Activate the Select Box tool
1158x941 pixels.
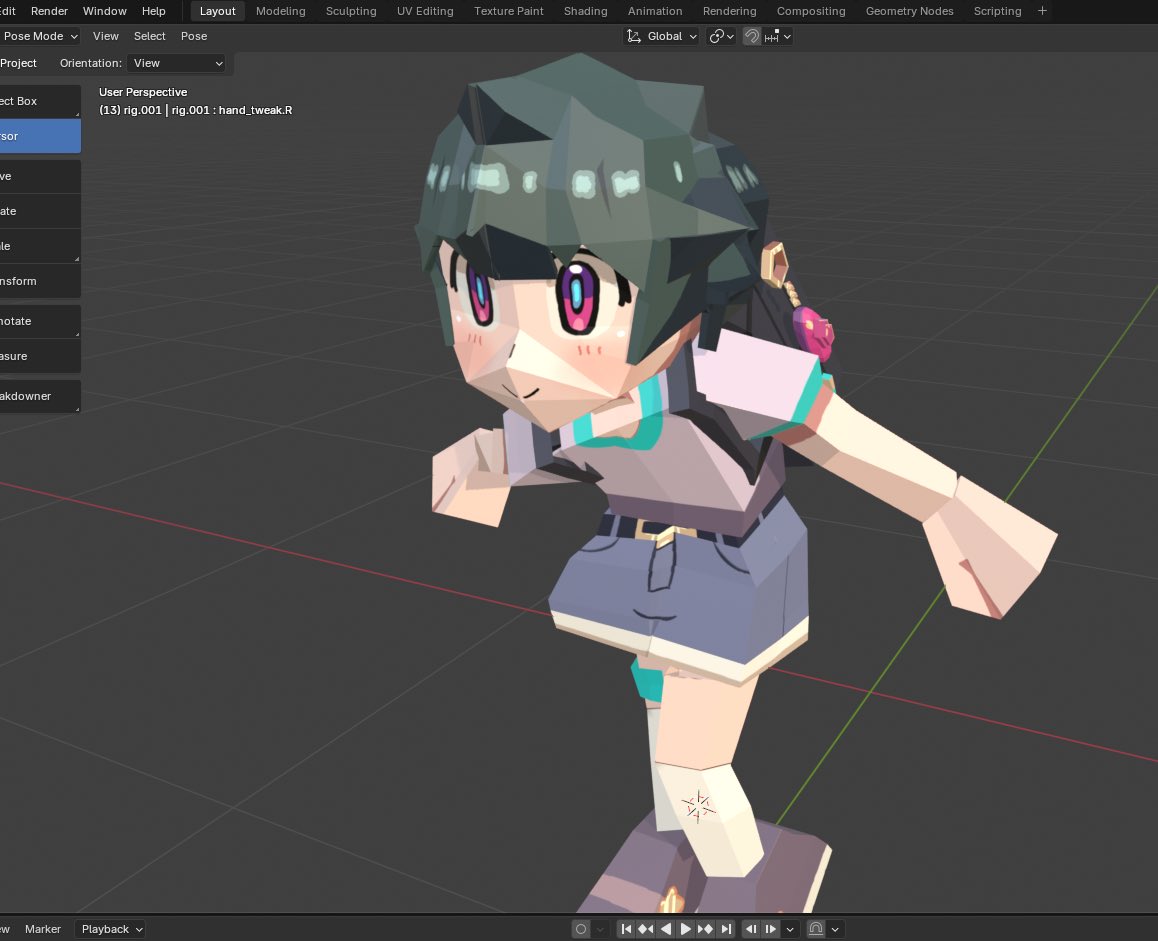click(40, 101)
